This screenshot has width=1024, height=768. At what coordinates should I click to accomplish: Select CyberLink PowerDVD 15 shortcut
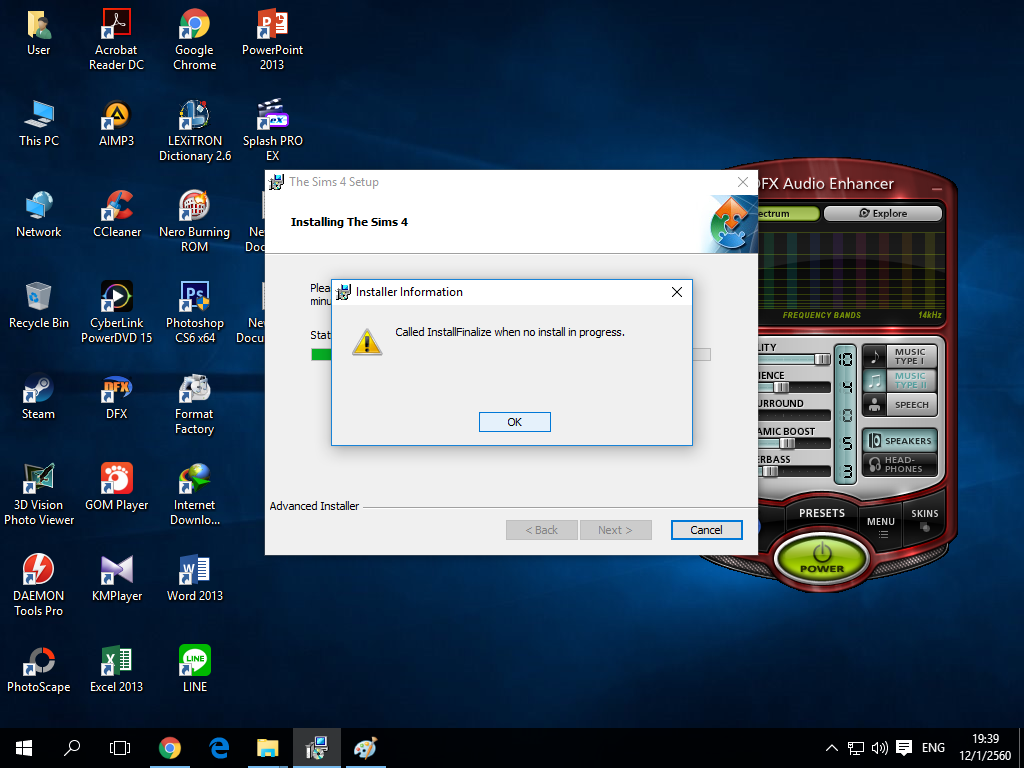pyautogui.click(x=116, y=312)
